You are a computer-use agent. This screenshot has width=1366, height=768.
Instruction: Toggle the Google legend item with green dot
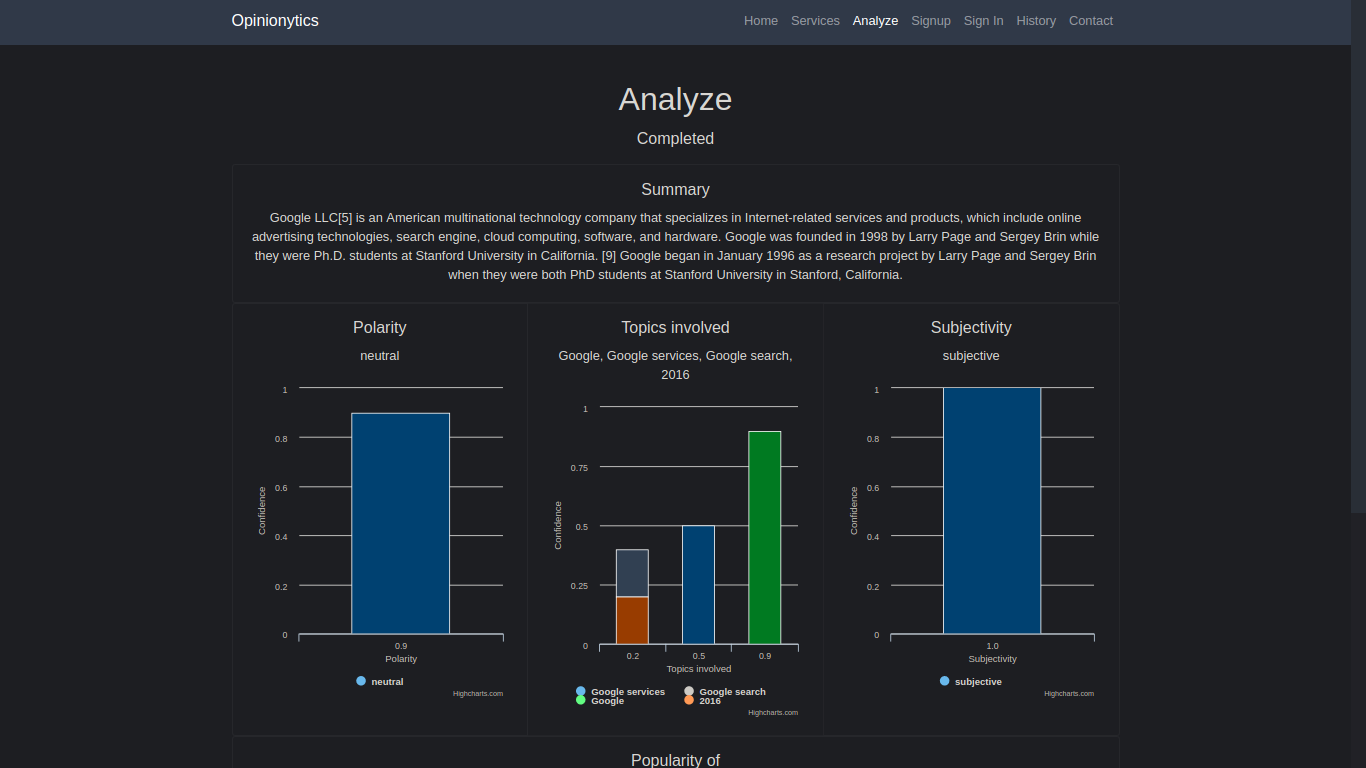tap(600, 701)
